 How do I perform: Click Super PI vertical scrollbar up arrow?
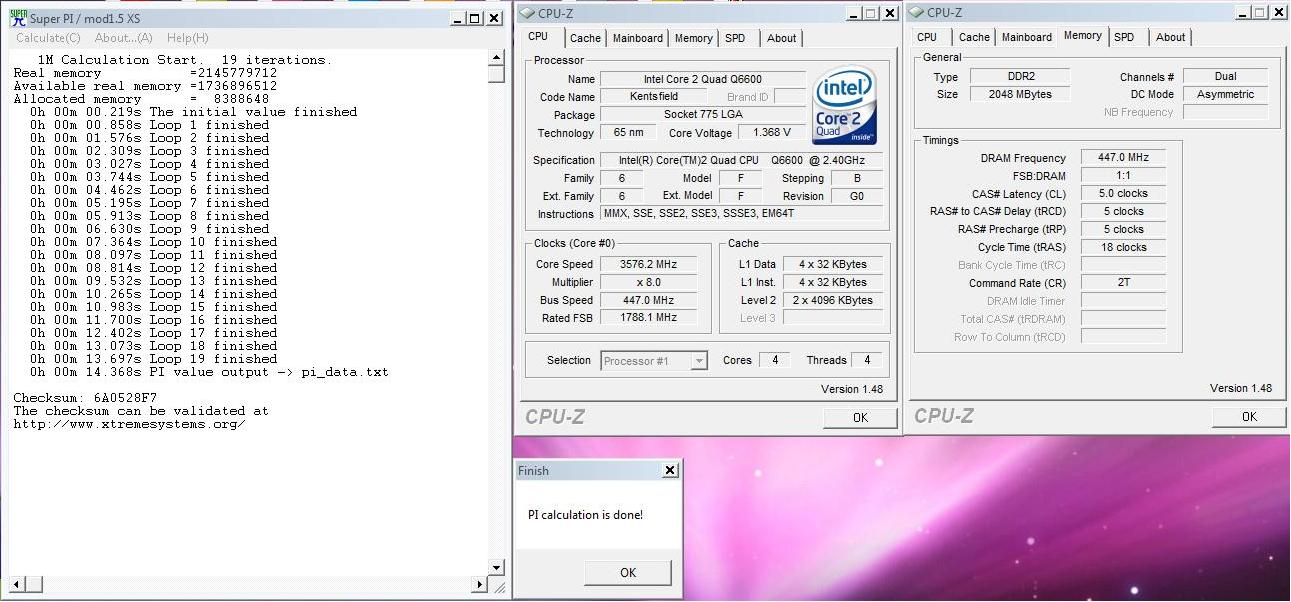[x=496, y=58]
